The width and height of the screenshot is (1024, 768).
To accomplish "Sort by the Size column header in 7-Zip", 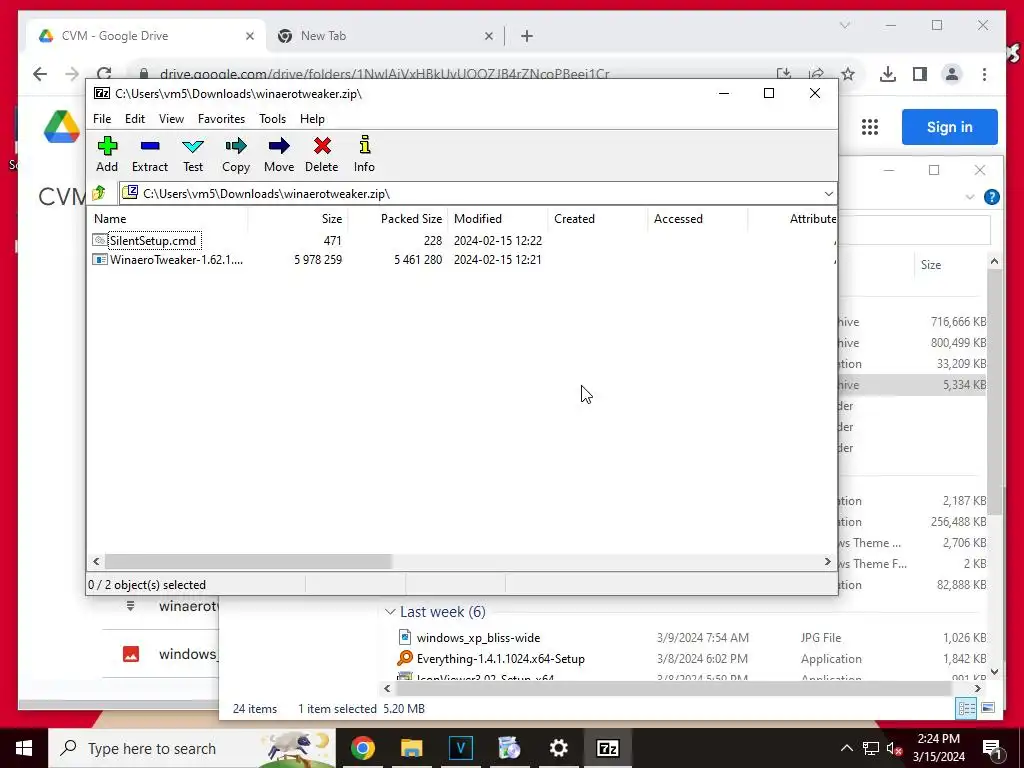I will (298, 219).
